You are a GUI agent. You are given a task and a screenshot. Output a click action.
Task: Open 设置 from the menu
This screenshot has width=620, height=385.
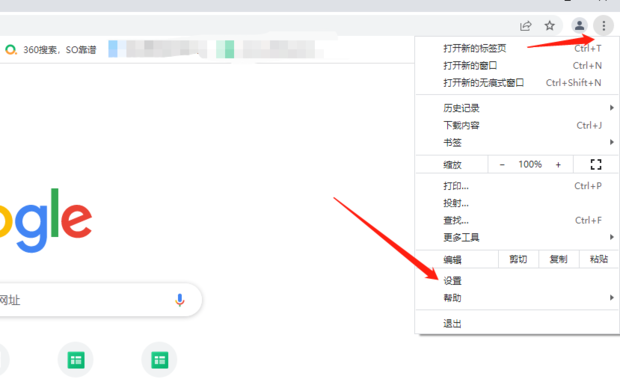[x=517, y=281]
